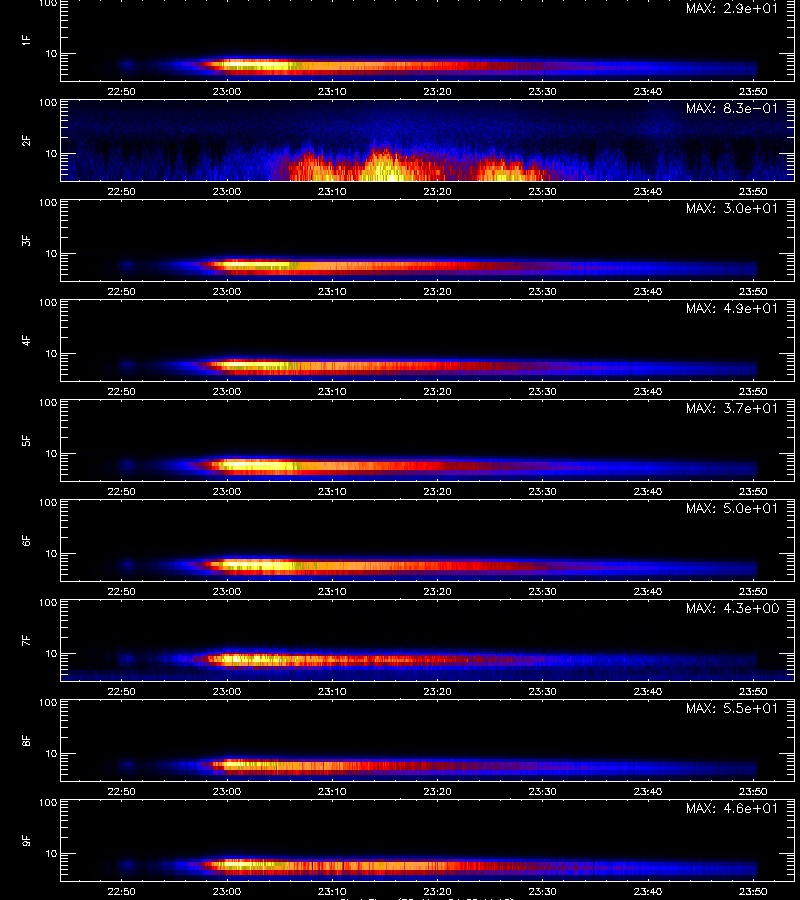Click the 1F panel axis label
This screenshot has height=900, width=800.
click(26, 40)
